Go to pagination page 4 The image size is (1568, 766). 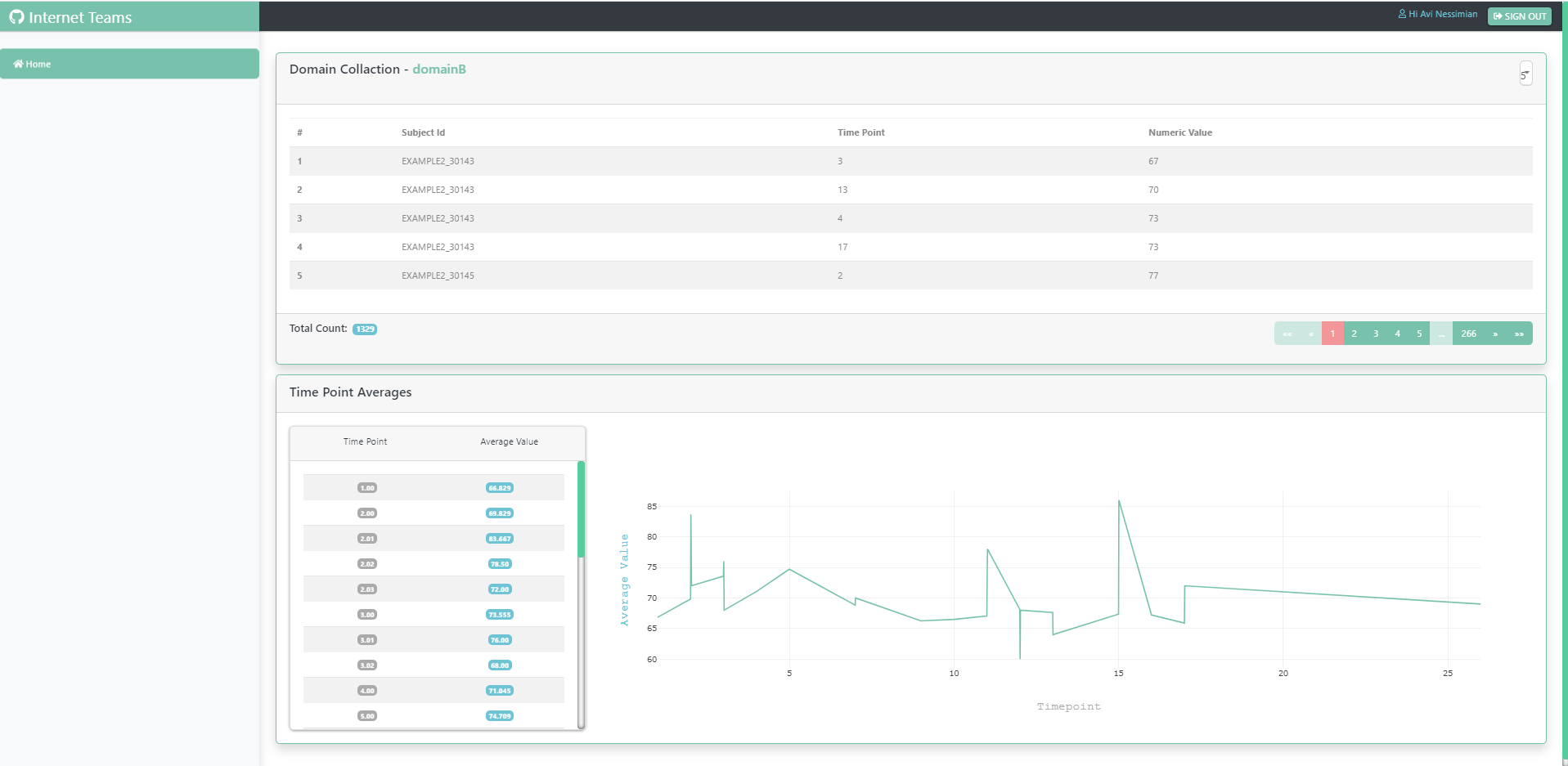pos(1397,334)
